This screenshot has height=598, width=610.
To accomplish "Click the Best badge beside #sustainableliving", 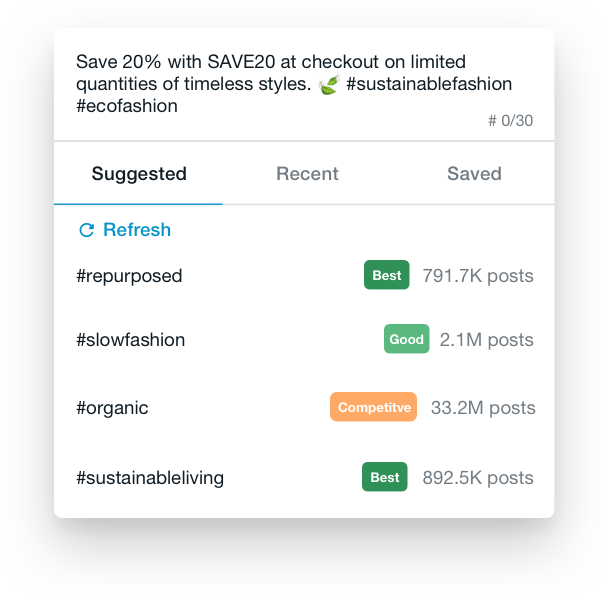I will [x=385, y=477].
